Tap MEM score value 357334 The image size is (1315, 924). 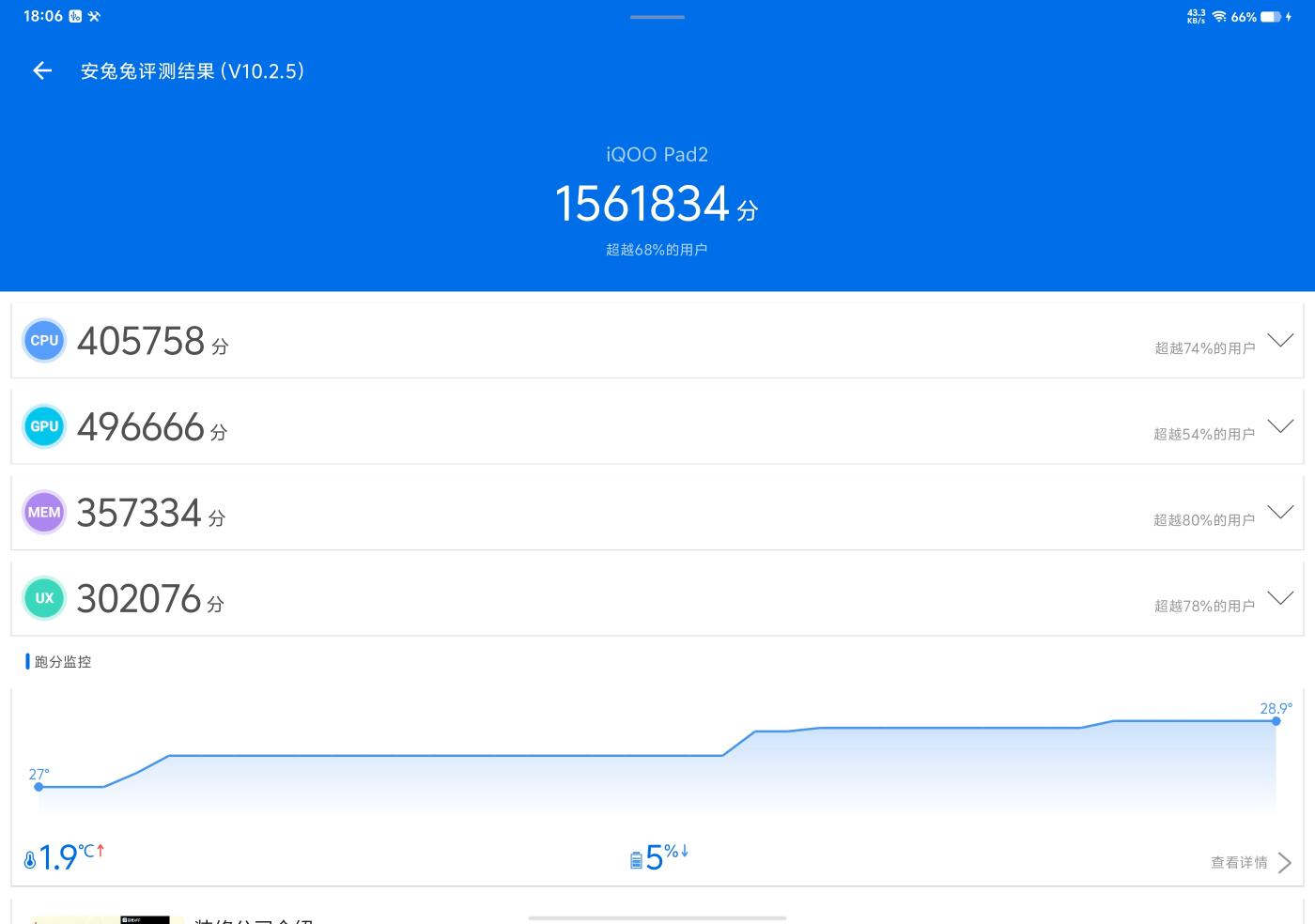click(139, 513)
